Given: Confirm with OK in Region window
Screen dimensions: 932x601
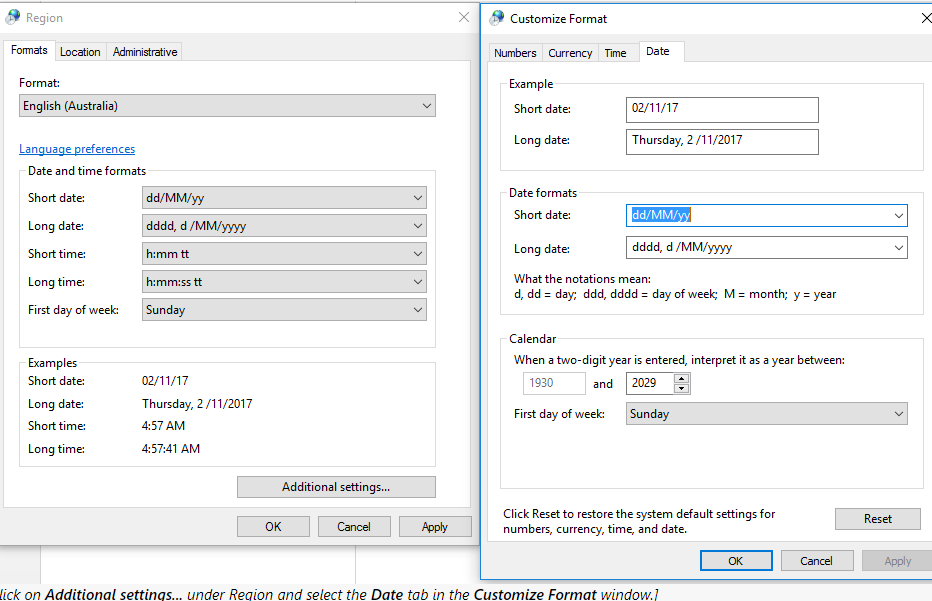Looking at the screenshot, I should point(273,527).
